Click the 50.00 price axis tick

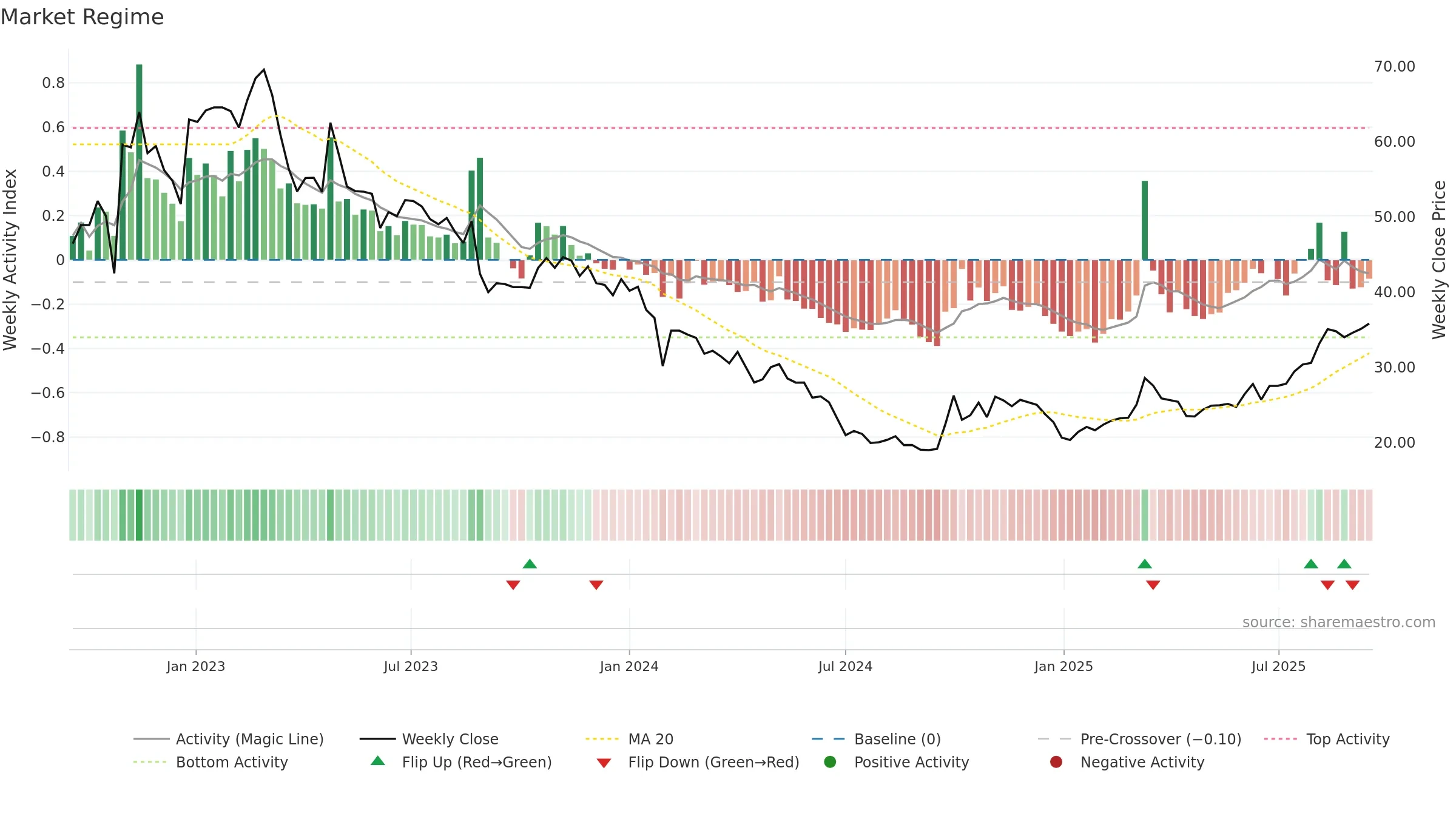[x=1395, y=217]
